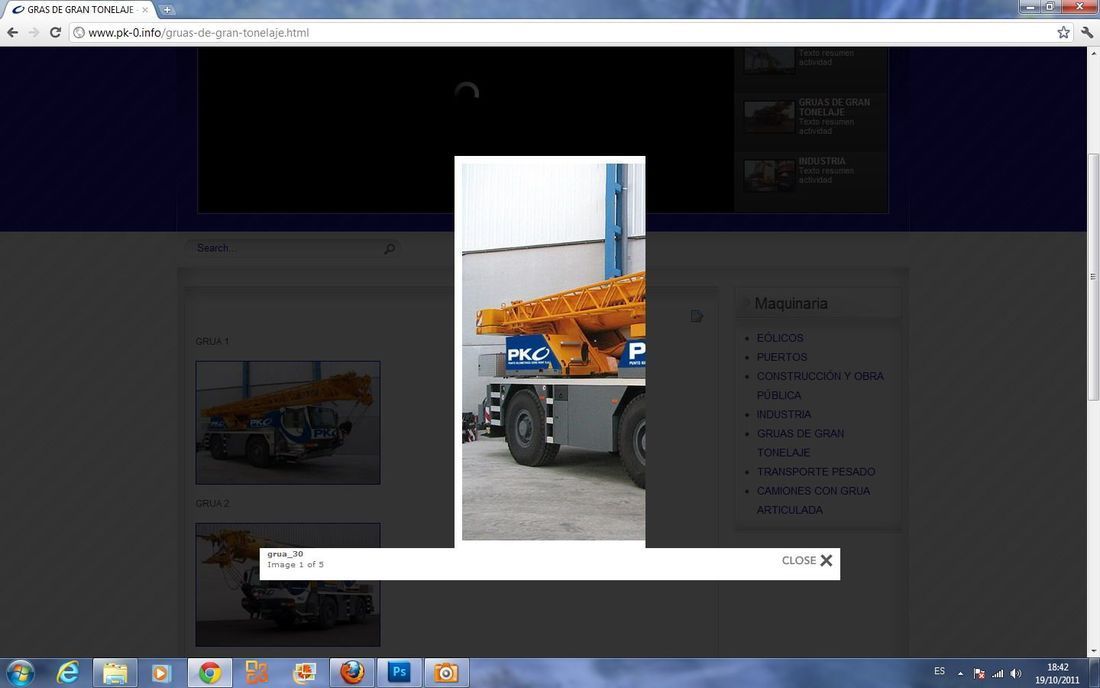The height and width of the screenshot is (688, 1100).
Task: Click the edit article icon above the gallery
Action: pyautogui.click(x=697, y=316)
